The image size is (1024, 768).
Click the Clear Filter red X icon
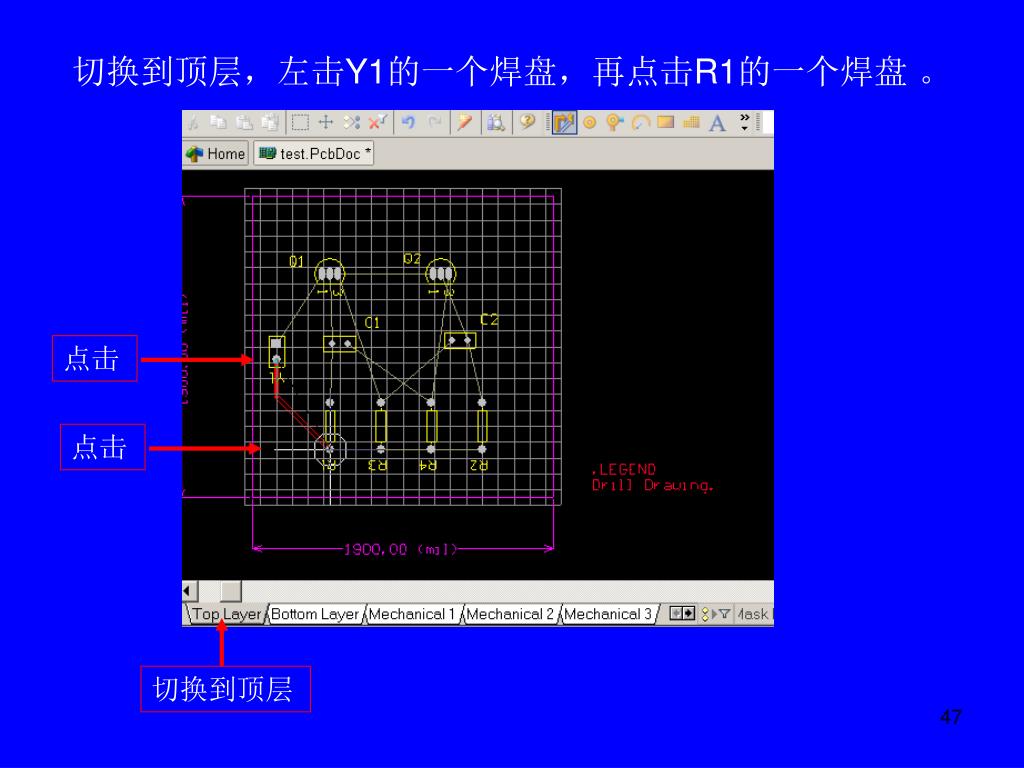[377, 122]
